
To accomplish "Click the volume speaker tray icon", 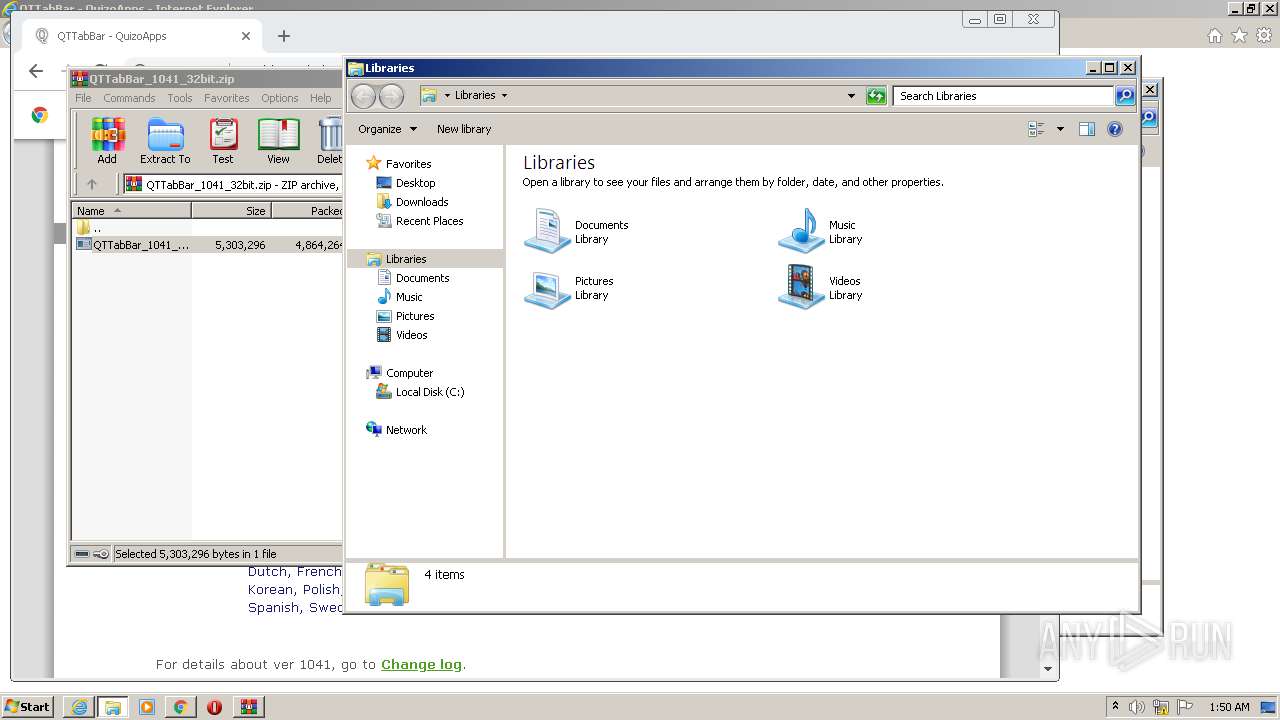I will pos(1138,707).
